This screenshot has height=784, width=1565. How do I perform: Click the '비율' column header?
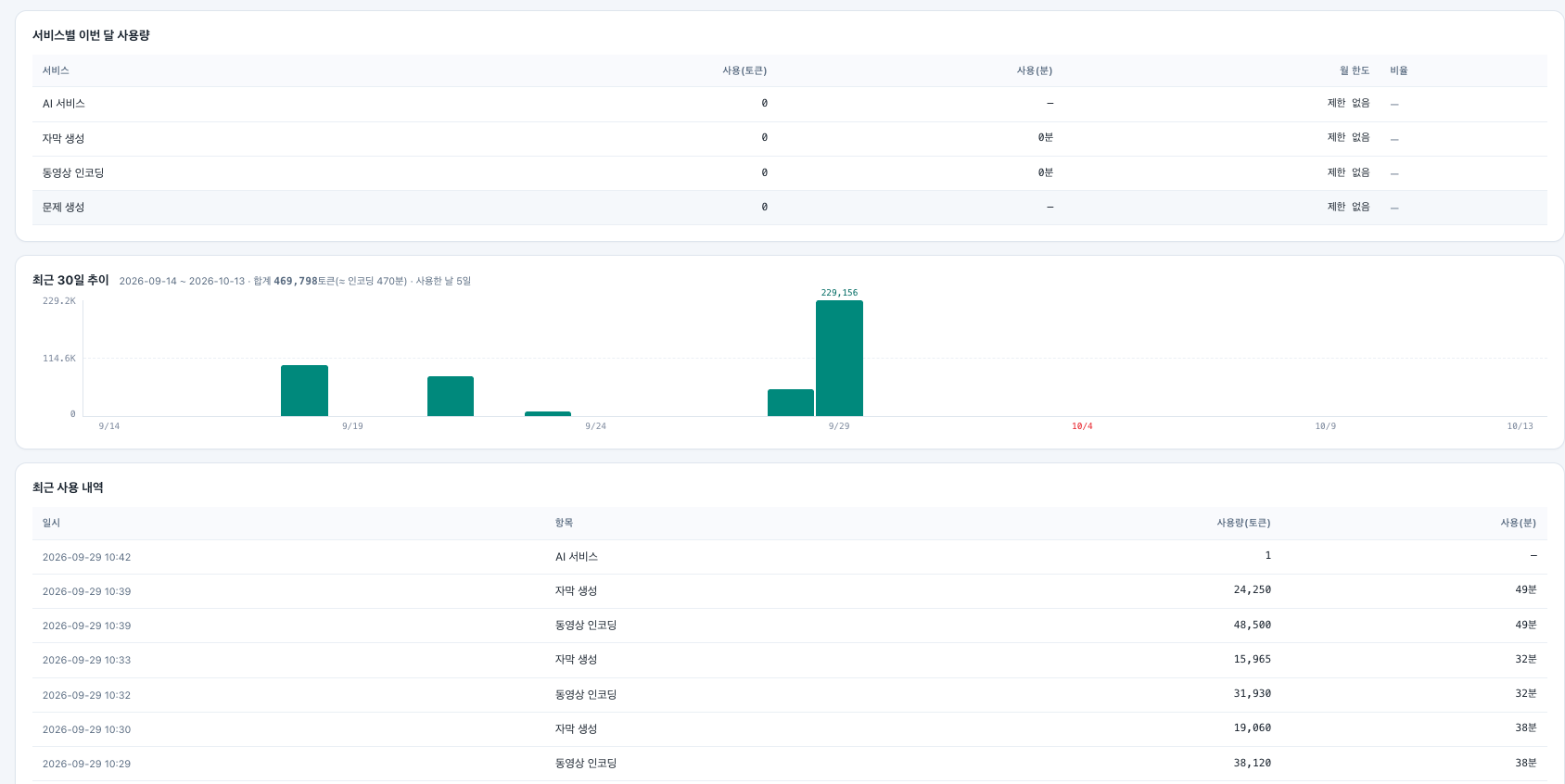[x=1399, y=70]
